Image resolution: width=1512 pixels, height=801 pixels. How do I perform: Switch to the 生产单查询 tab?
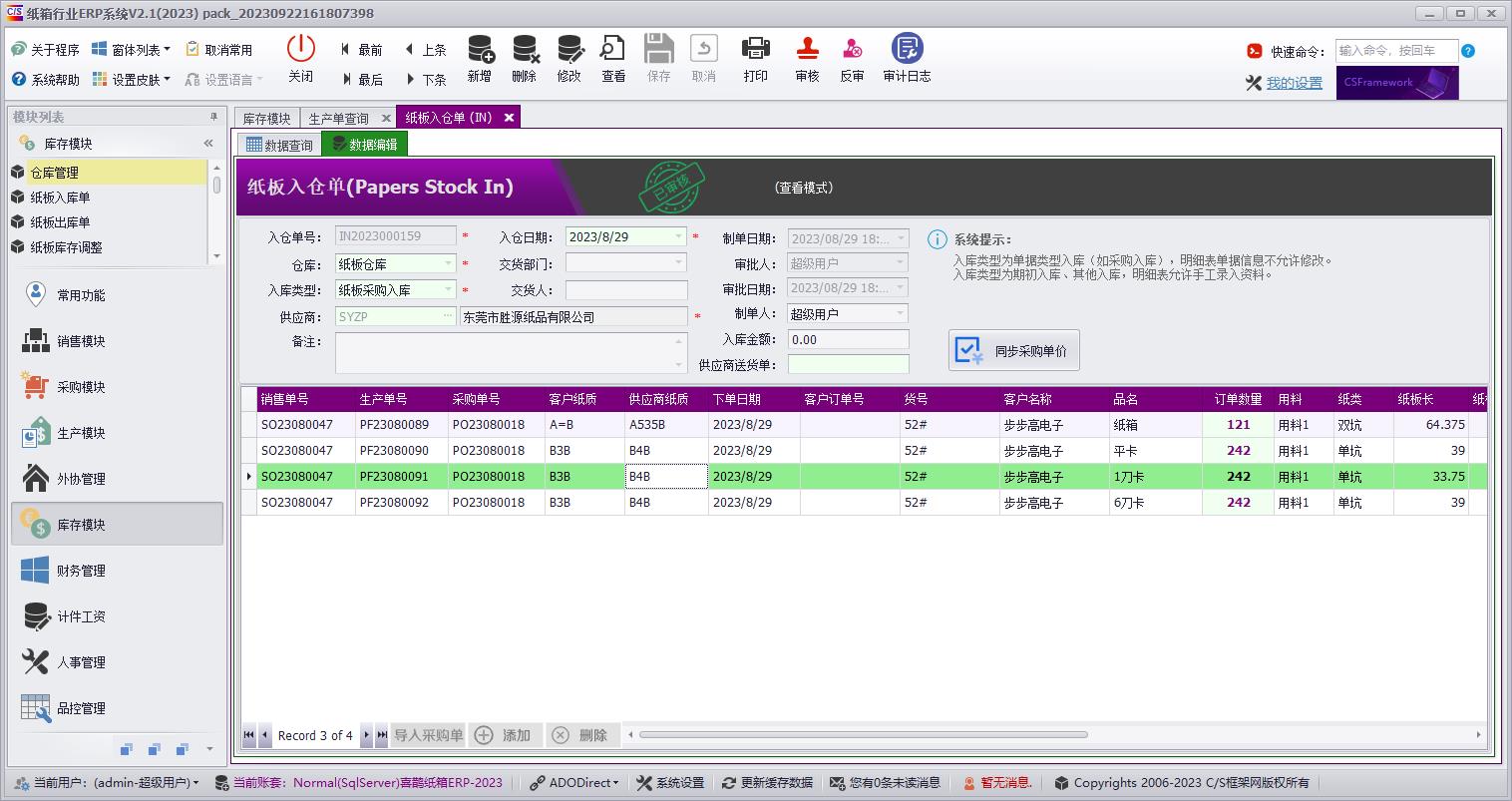click(339, 117)
